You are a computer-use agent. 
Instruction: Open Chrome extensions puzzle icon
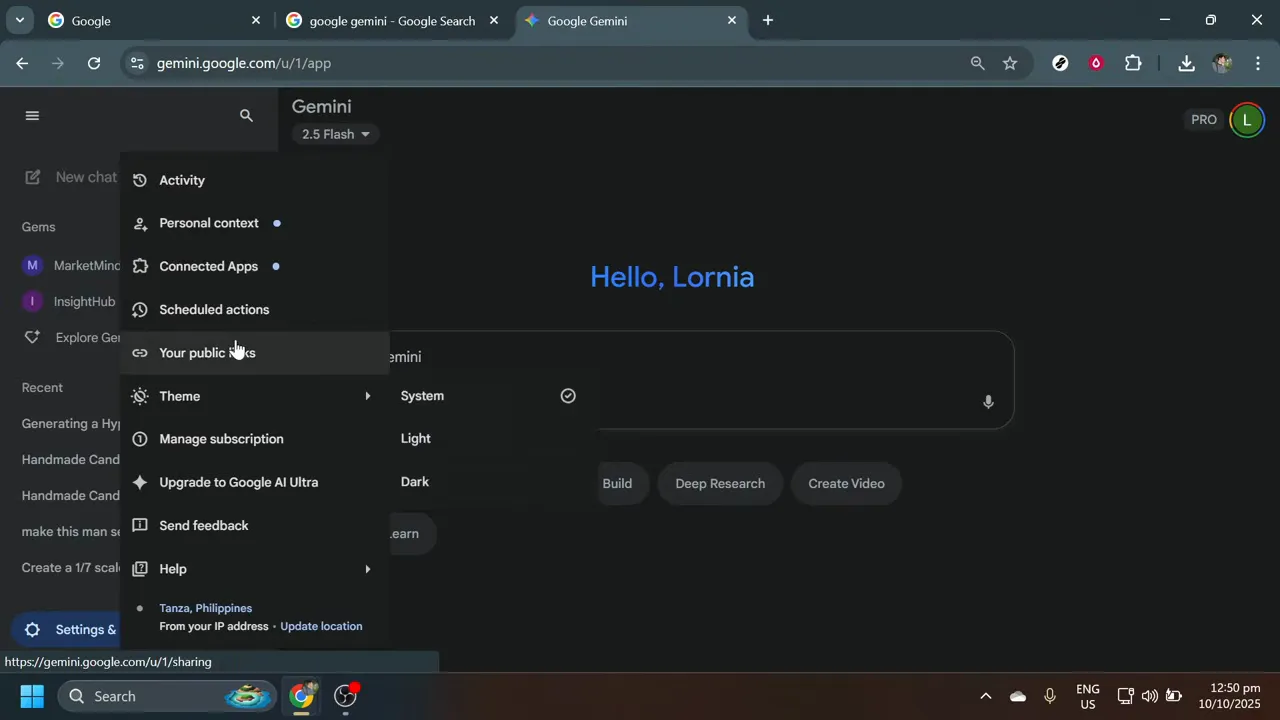coord(1133,63)
